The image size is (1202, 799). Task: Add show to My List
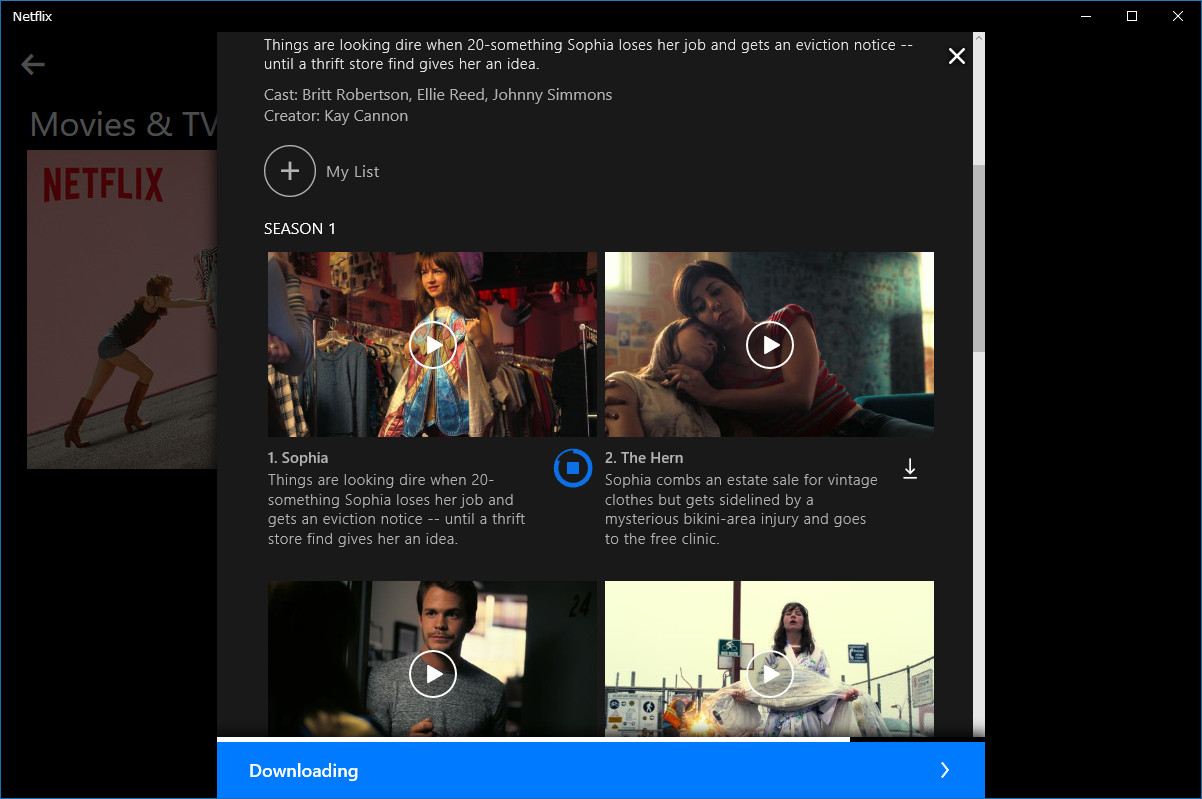(289, 171)
